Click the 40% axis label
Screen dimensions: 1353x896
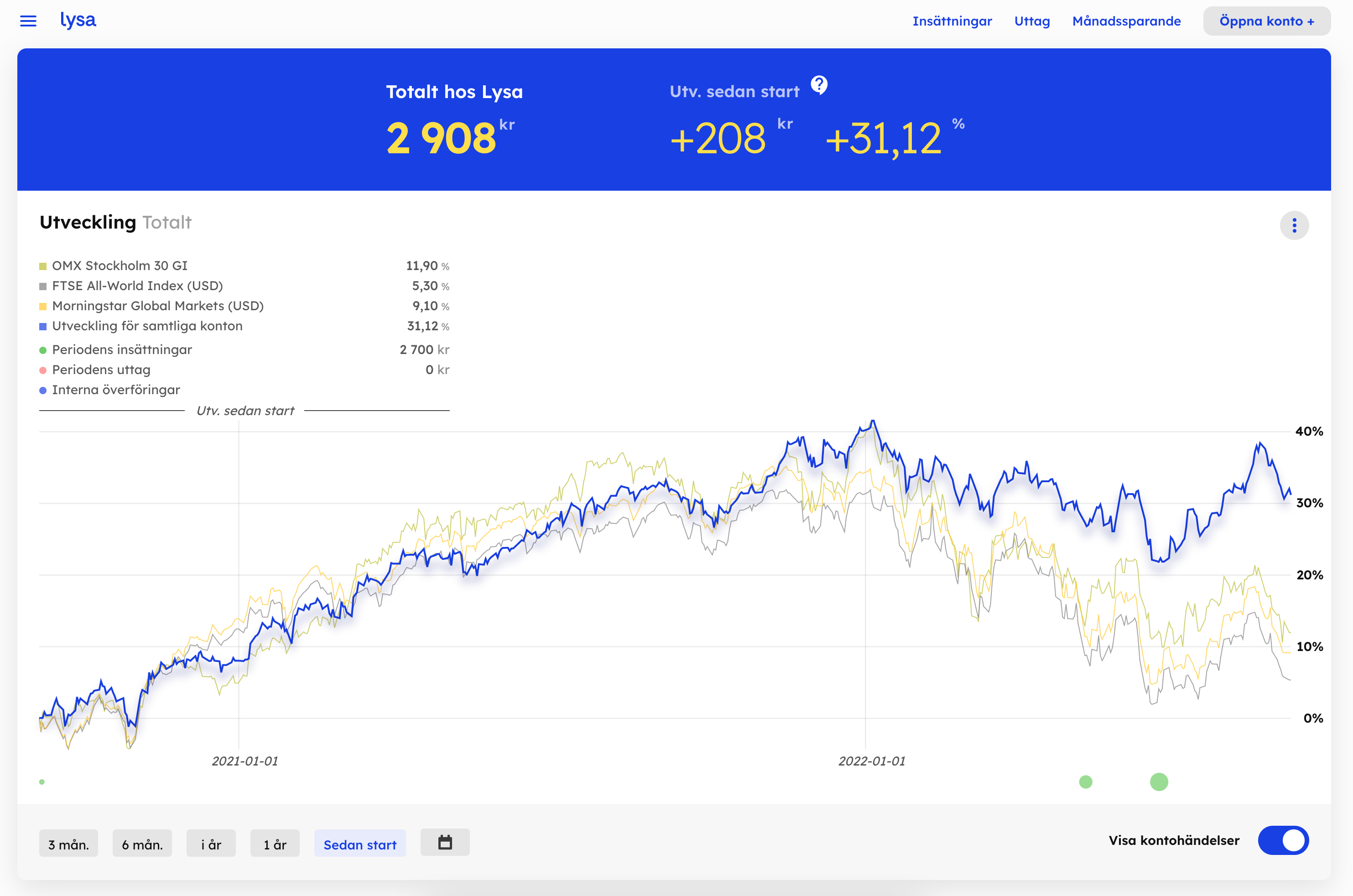1309,432
